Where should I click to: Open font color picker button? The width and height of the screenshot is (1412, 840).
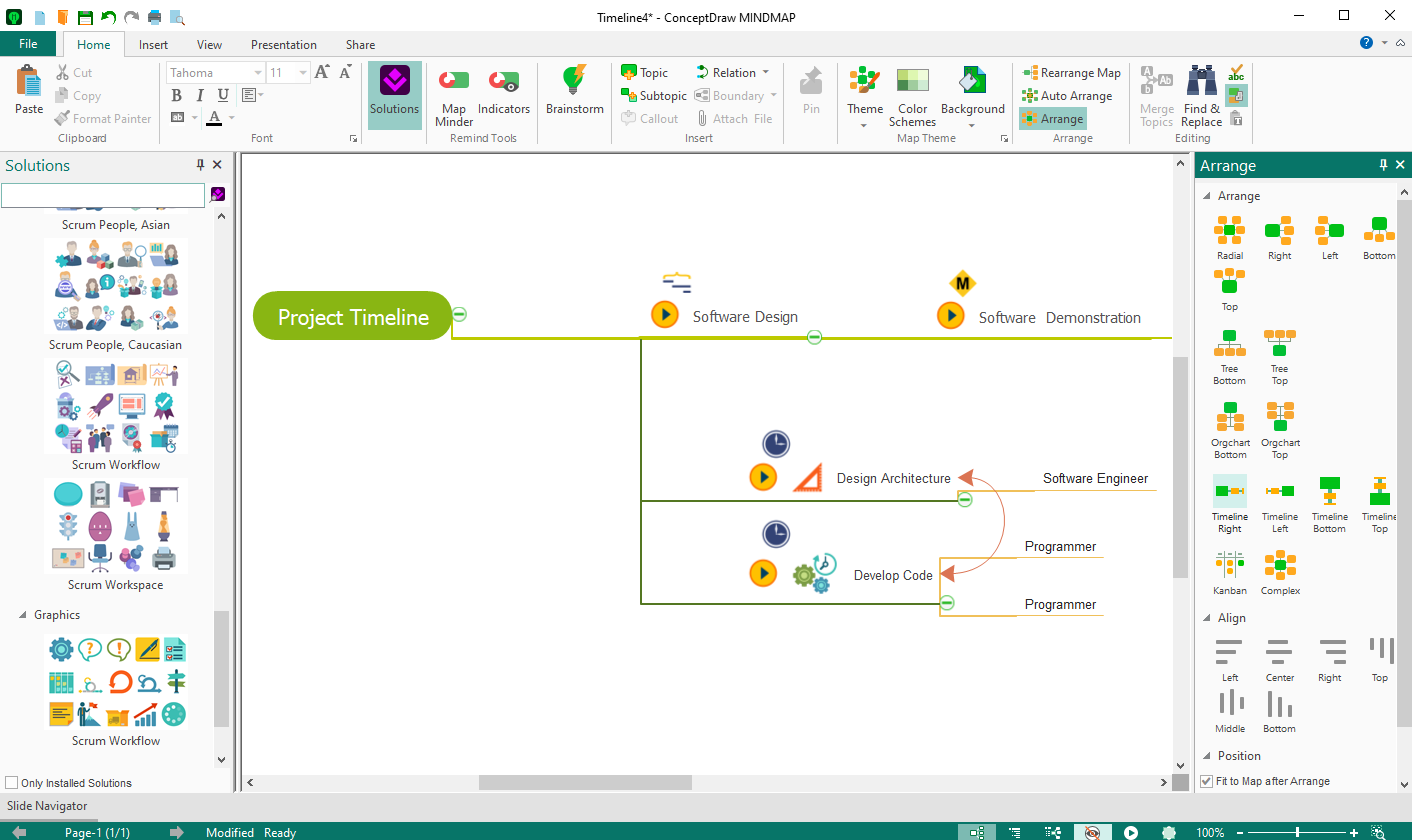[214, 118]
